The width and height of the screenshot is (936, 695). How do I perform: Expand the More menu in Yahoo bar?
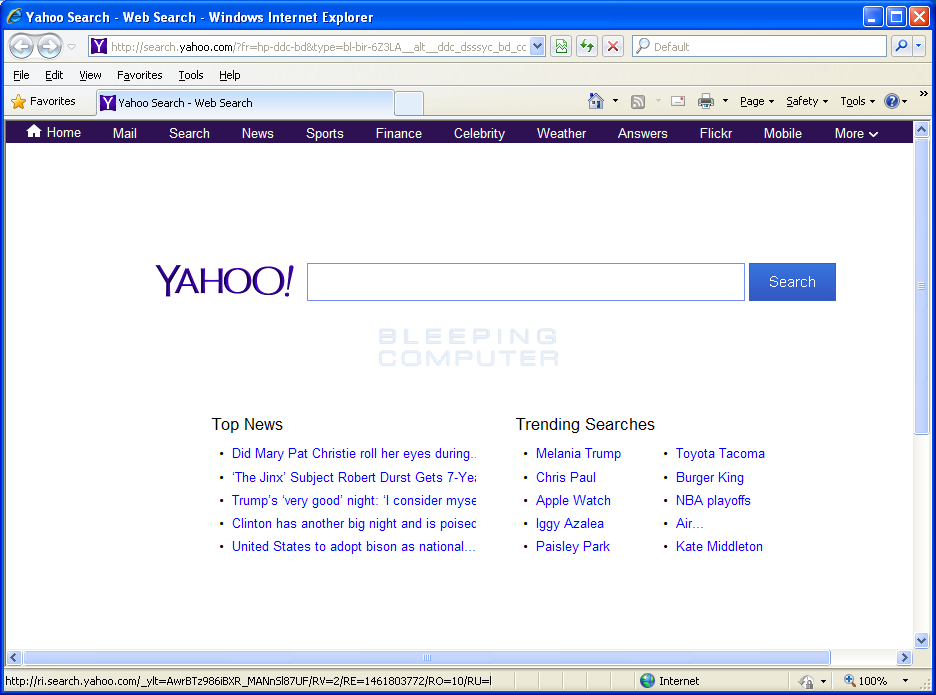(856, 133)
